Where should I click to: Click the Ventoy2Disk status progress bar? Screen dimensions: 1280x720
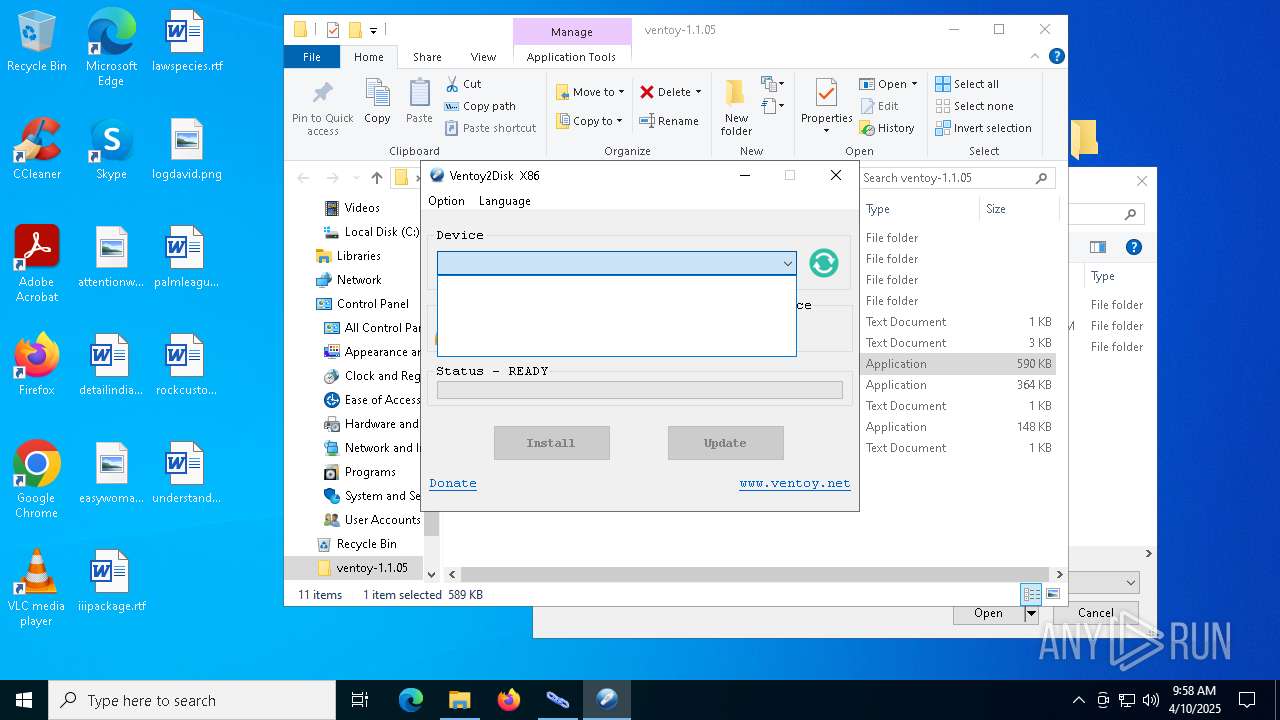point(640,390)
